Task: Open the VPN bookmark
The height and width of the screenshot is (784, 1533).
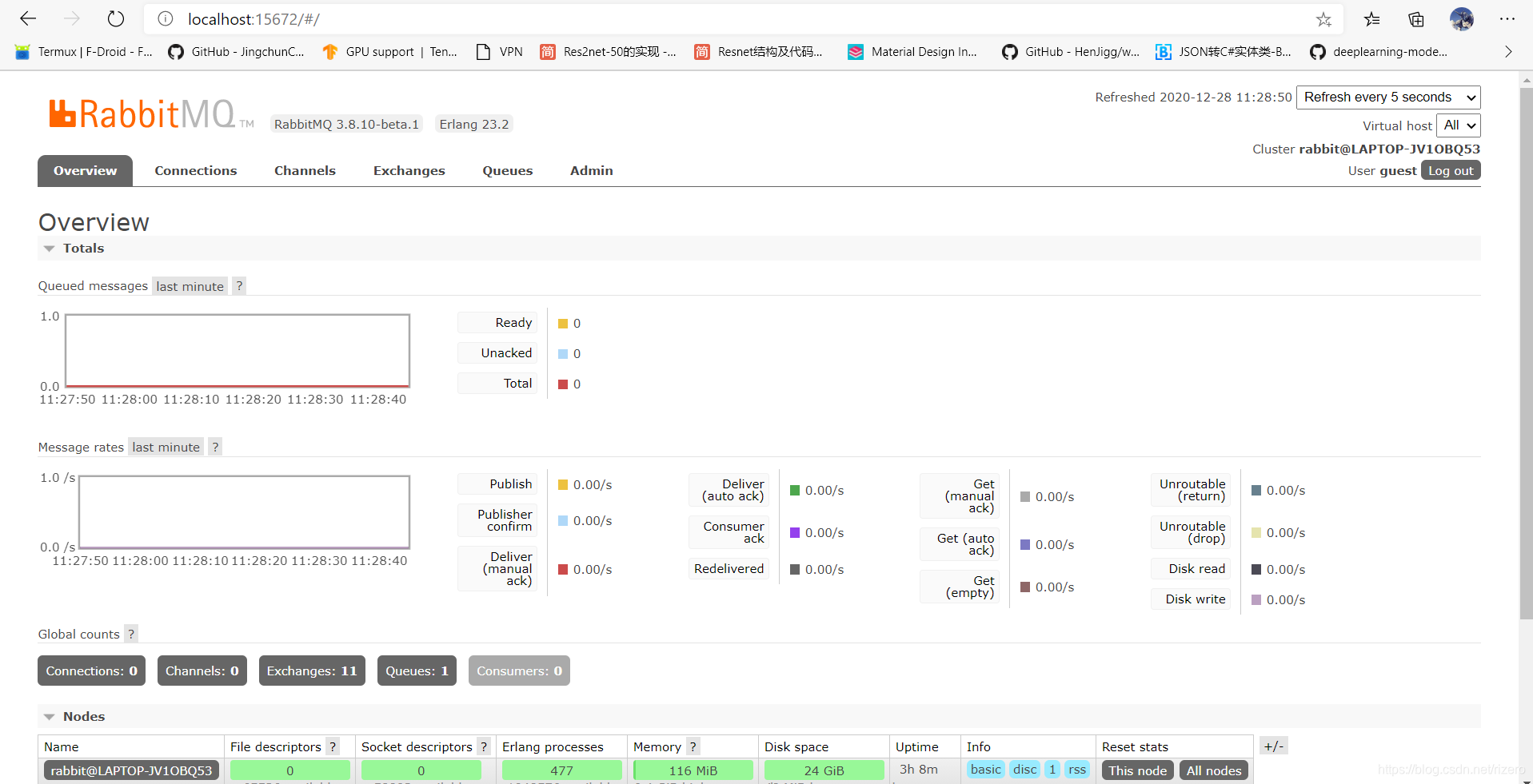Action: [x=499, y=52]
